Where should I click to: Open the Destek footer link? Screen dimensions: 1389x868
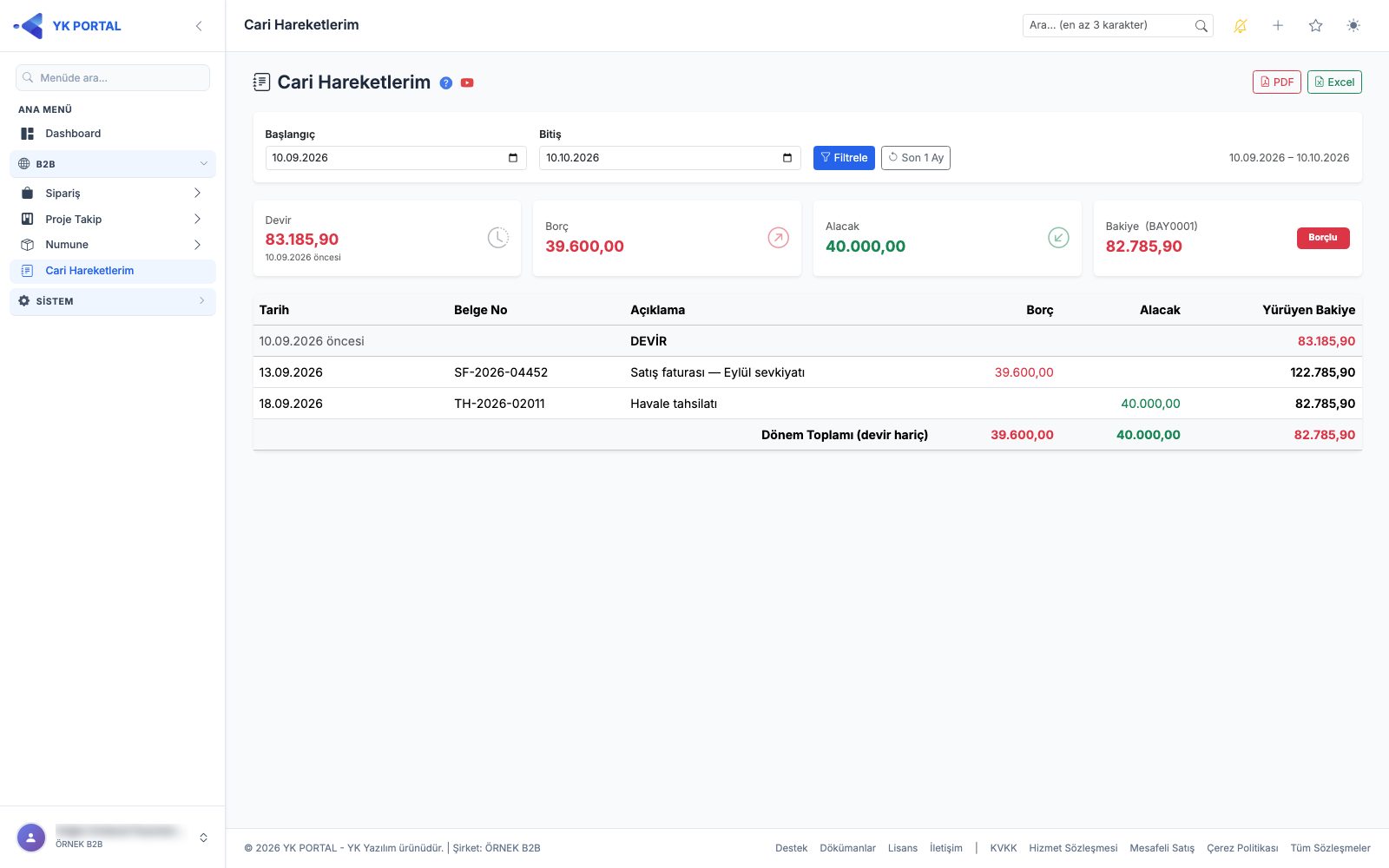click(792, 848)
